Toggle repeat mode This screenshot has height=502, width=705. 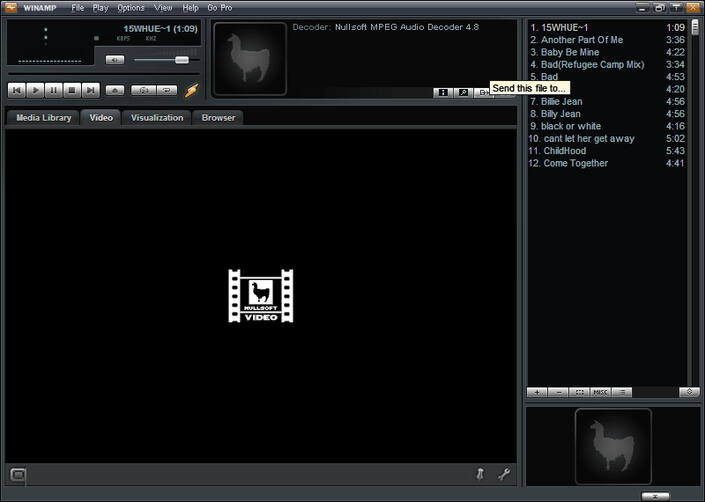tap(167, 90)
